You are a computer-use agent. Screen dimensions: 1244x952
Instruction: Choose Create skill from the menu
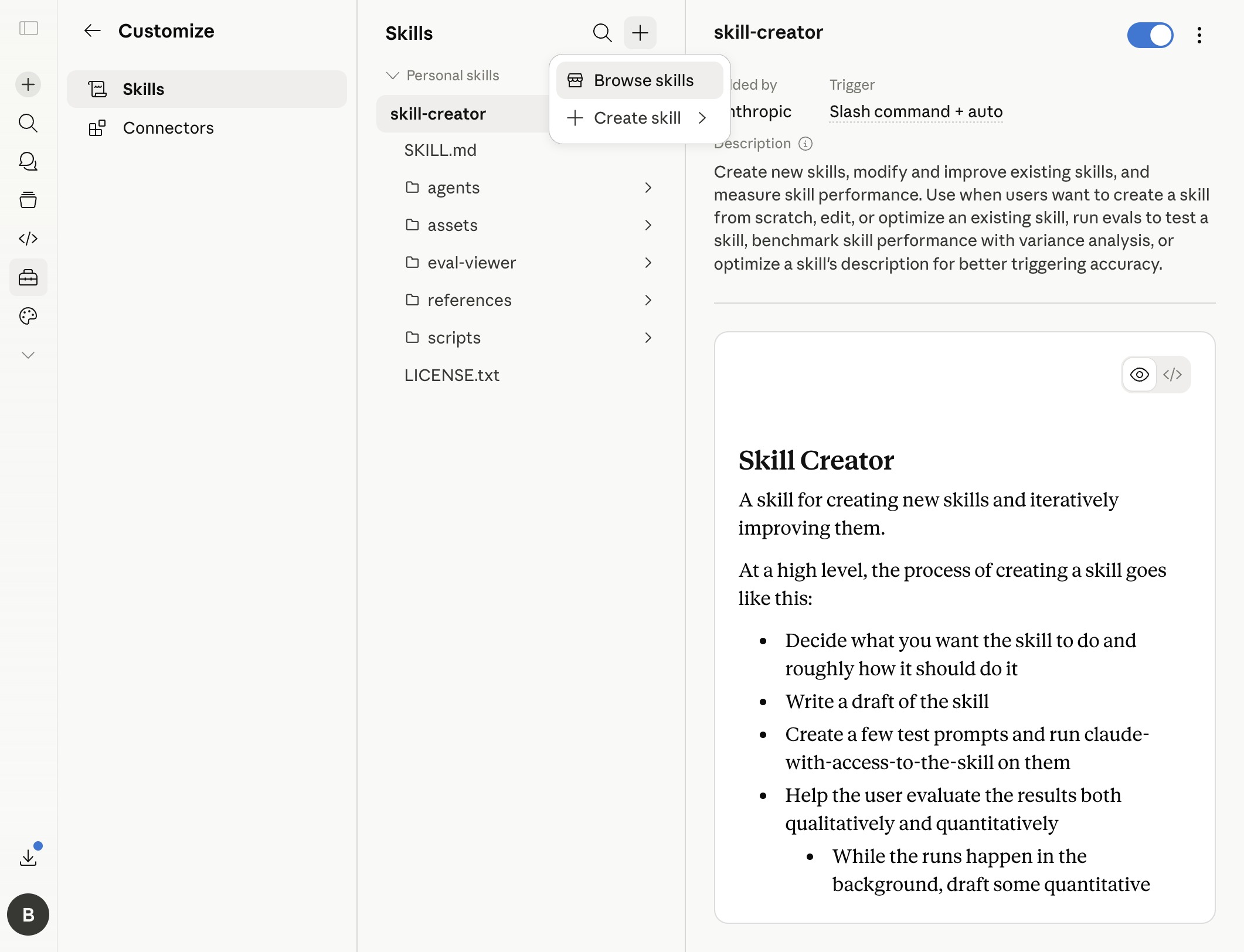(x=640, y=118)
